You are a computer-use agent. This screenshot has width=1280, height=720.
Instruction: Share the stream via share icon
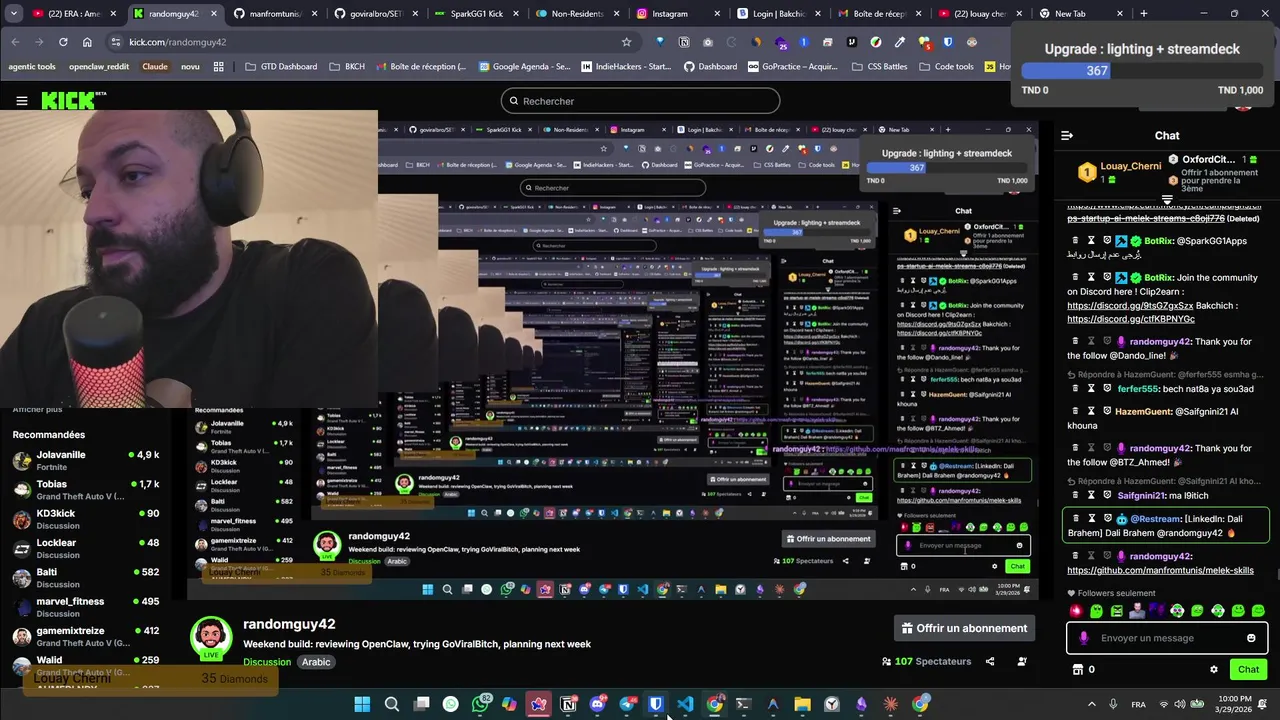990,661
